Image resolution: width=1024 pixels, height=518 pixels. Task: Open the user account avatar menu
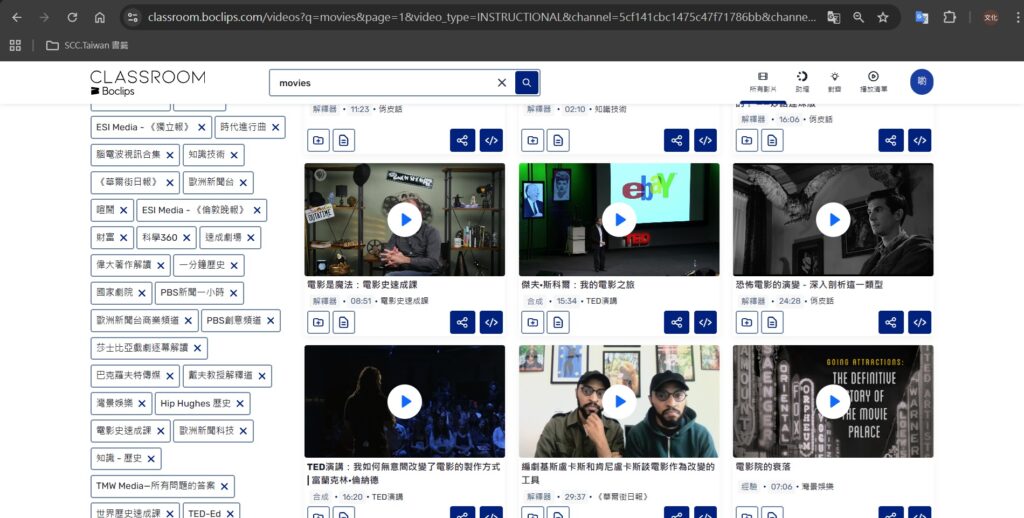click(921, 82)
